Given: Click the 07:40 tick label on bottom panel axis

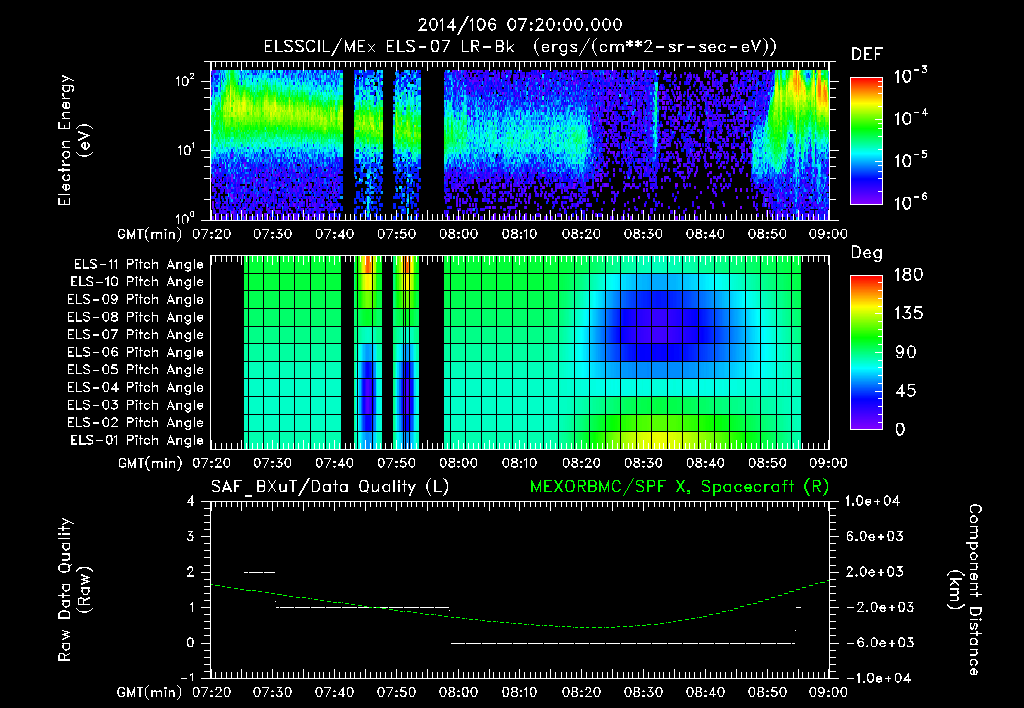Looking at the screenshot, I should pos(334,692).
